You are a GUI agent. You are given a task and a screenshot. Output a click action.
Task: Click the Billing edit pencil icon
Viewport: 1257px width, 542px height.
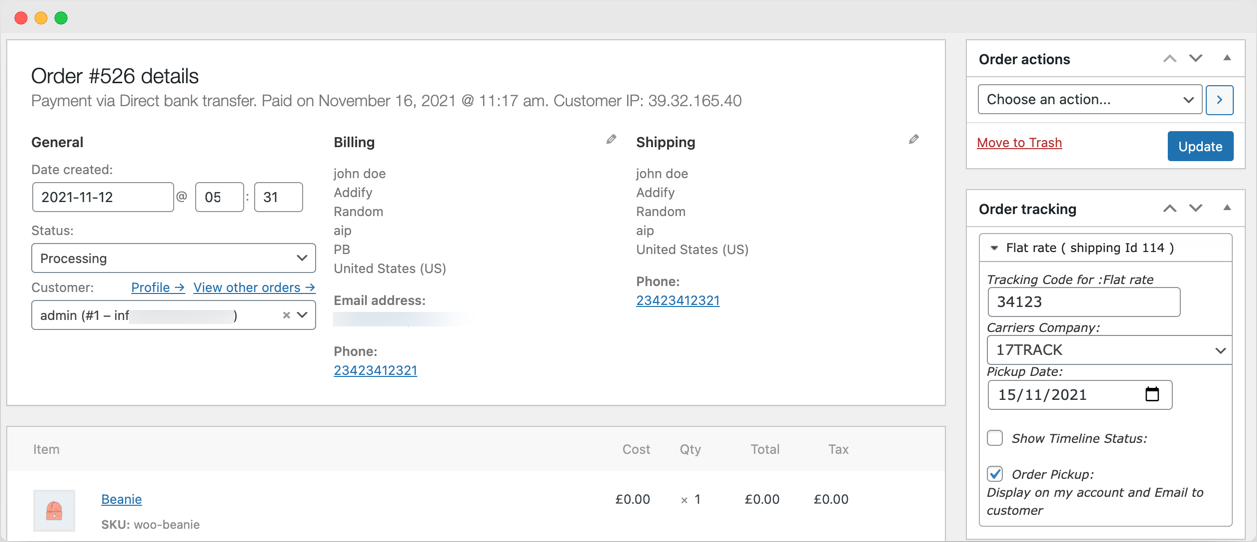(611, 140)
